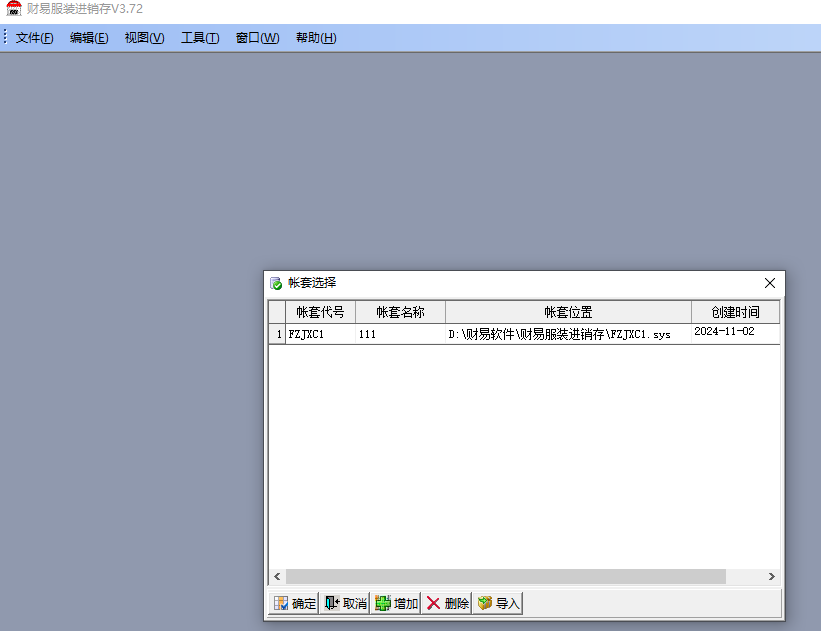Click the 帐套选择 dialog title icon
Viewport: 821px width, 631px height.
coord(276,284)
